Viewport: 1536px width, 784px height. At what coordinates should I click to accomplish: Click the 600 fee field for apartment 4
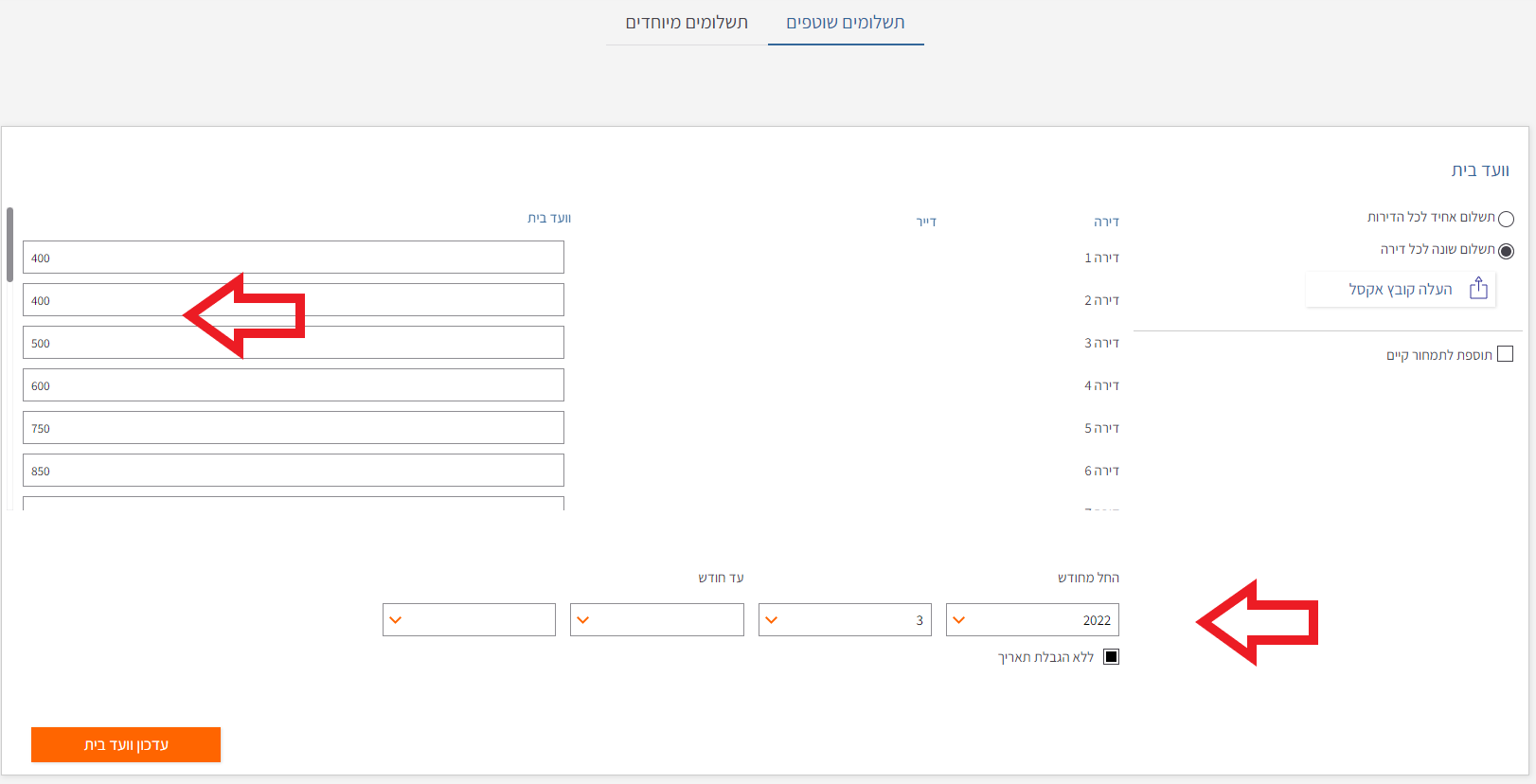pyautogui.click(x=294, y=385)
